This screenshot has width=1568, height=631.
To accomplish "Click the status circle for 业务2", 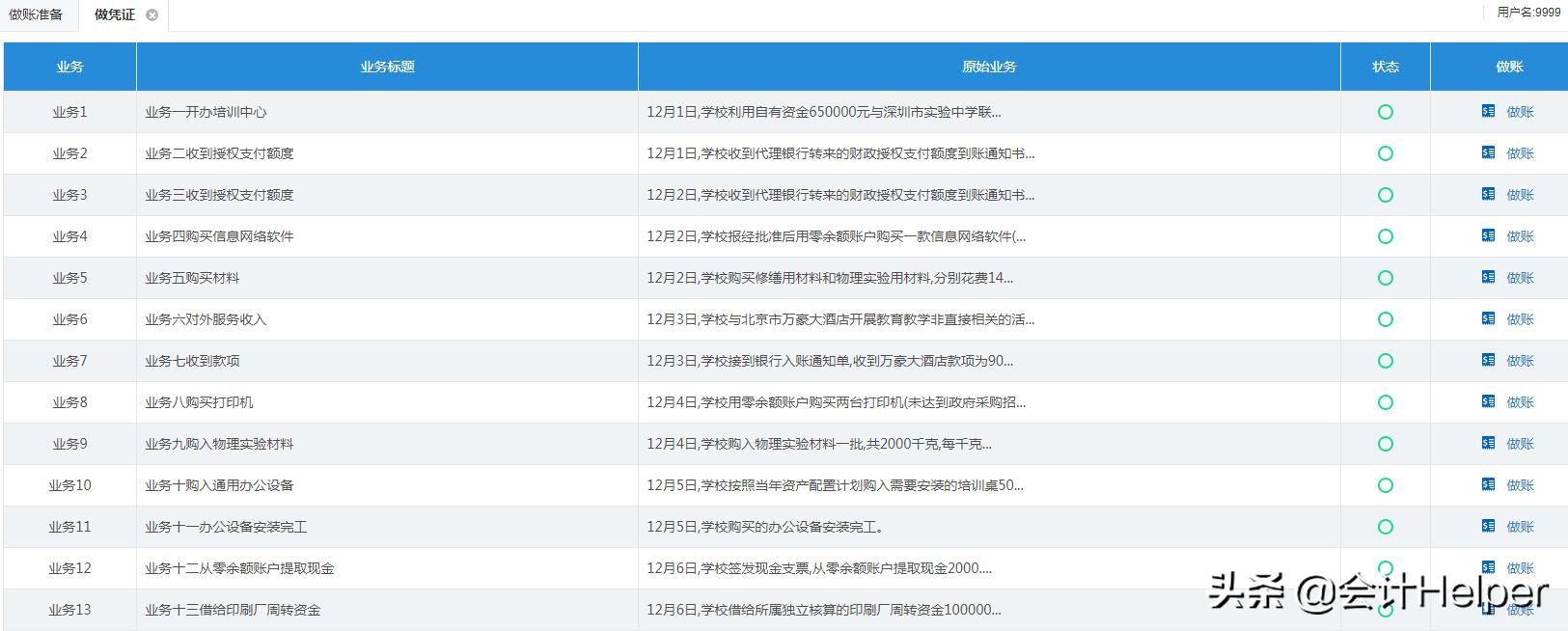I will (1386, 153).
